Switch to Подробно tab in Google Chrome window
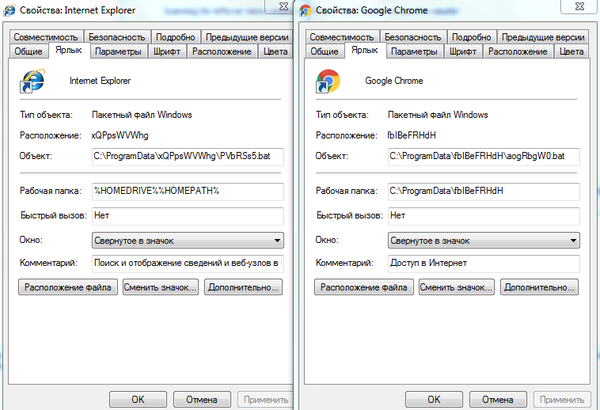This screenshot has width=600, height=410. [x=471, y=37]
